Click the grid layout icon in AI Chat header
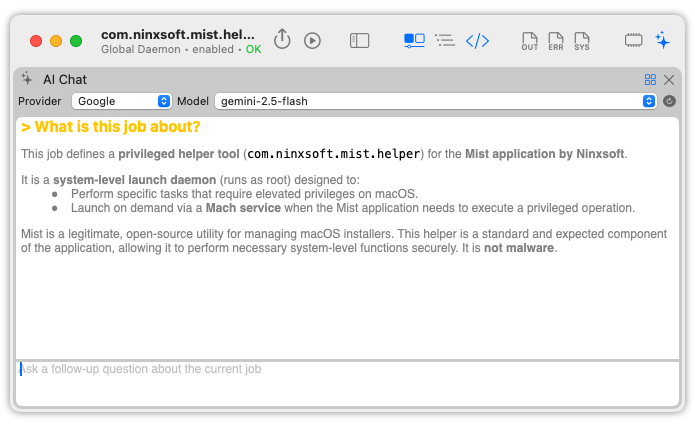695x427 pixels. (650, 80)
